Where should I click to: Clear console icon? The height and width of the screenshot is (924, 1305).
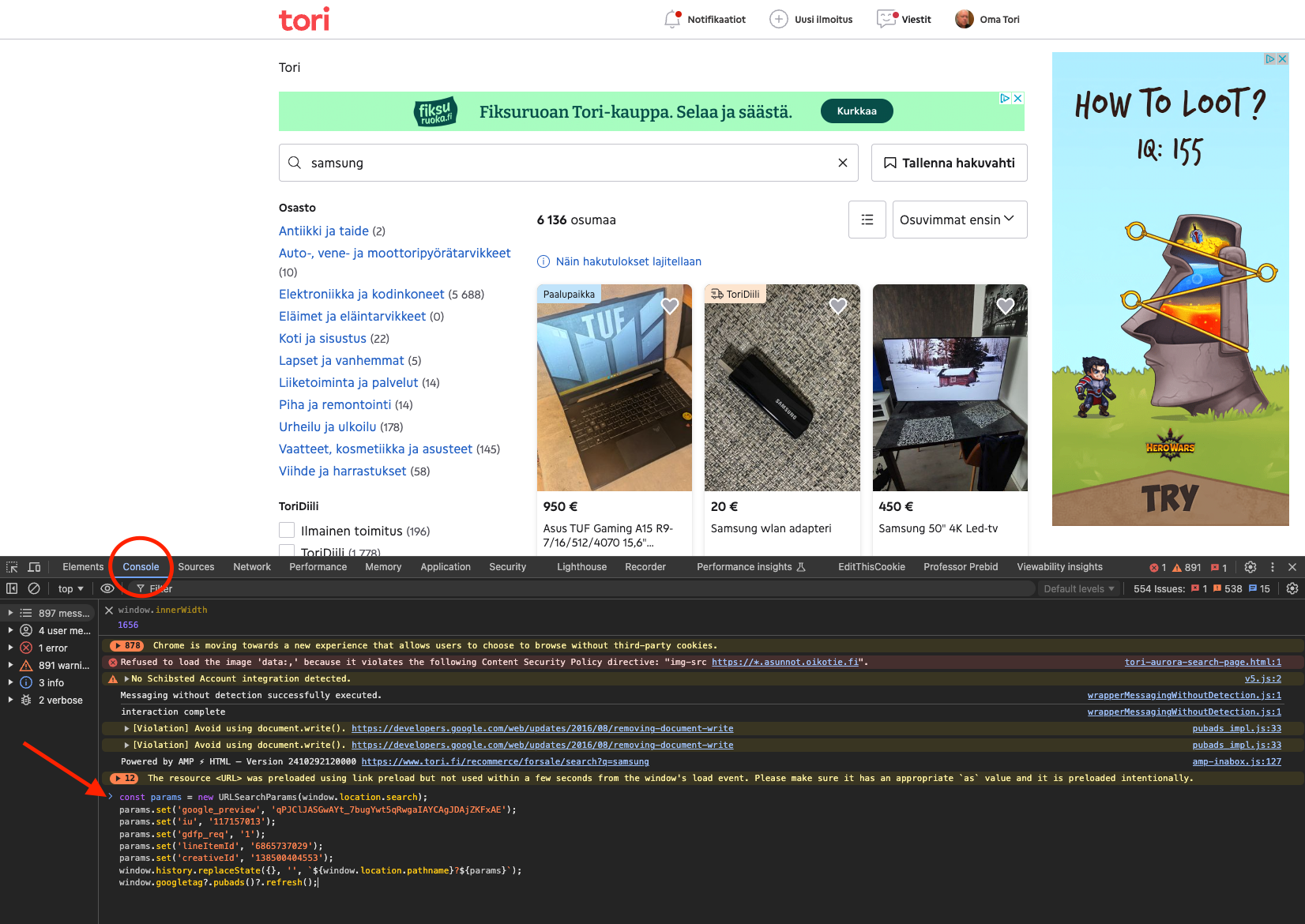(x=34, y=588)
